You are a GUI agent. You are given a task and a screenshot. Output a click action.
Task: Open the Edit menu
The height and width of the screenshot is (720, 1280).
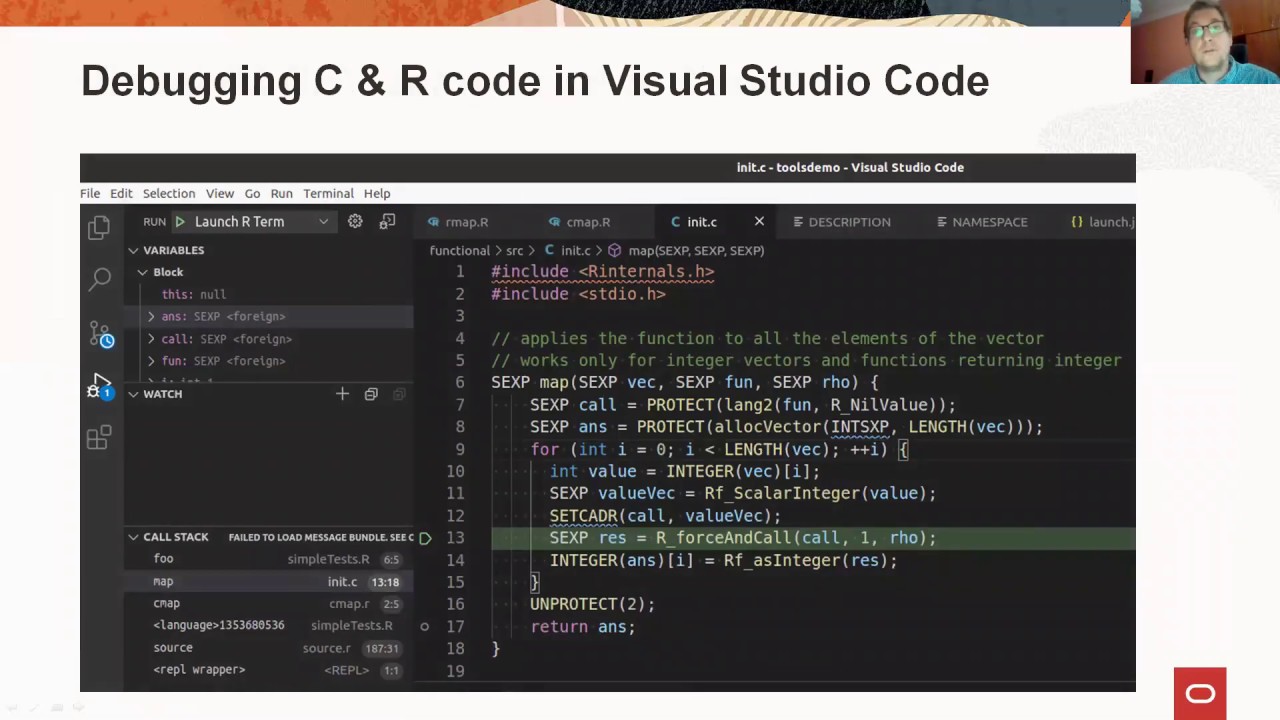[x=121, y=193]
